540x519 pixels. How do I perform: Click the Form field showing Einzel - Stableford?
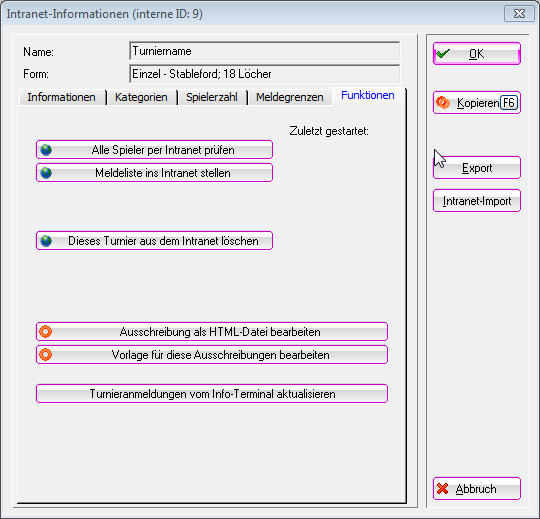(x=264, y=74)
